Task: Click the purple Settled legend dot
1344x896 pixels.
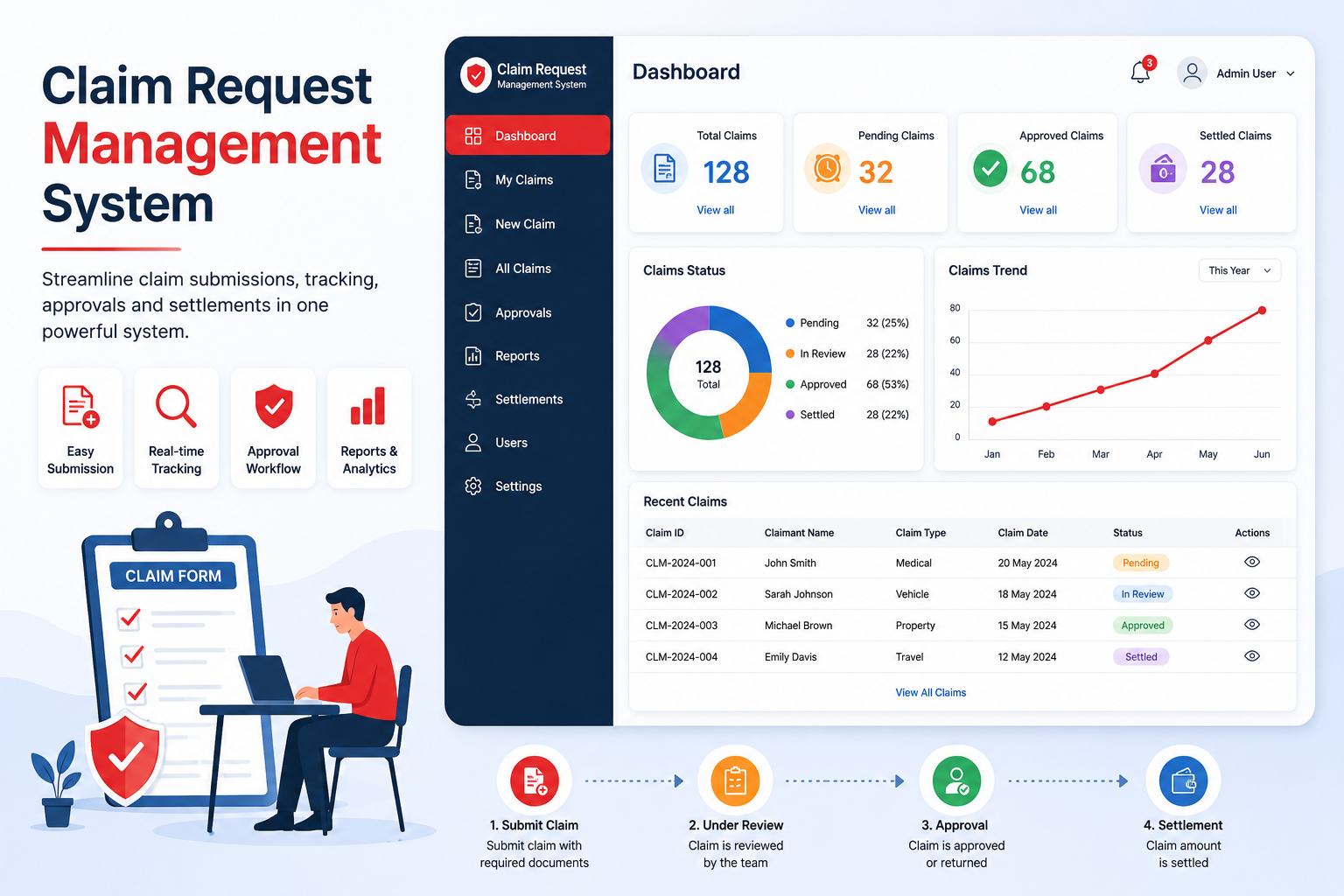Action: point(790,415)
